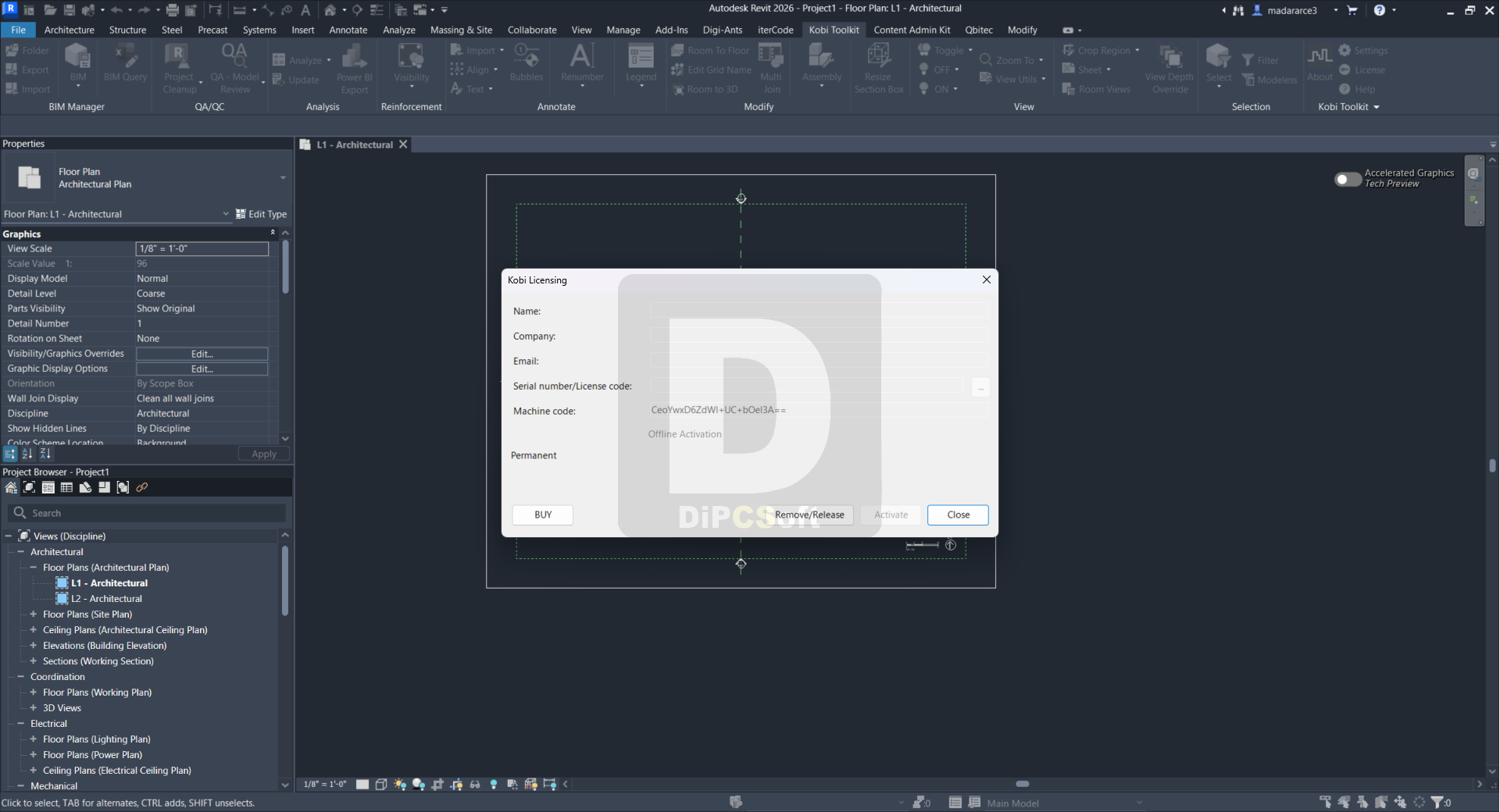Open the Default 3D View house icon
The width and height of the screenshot is (1500, 812).
[330, 10]
